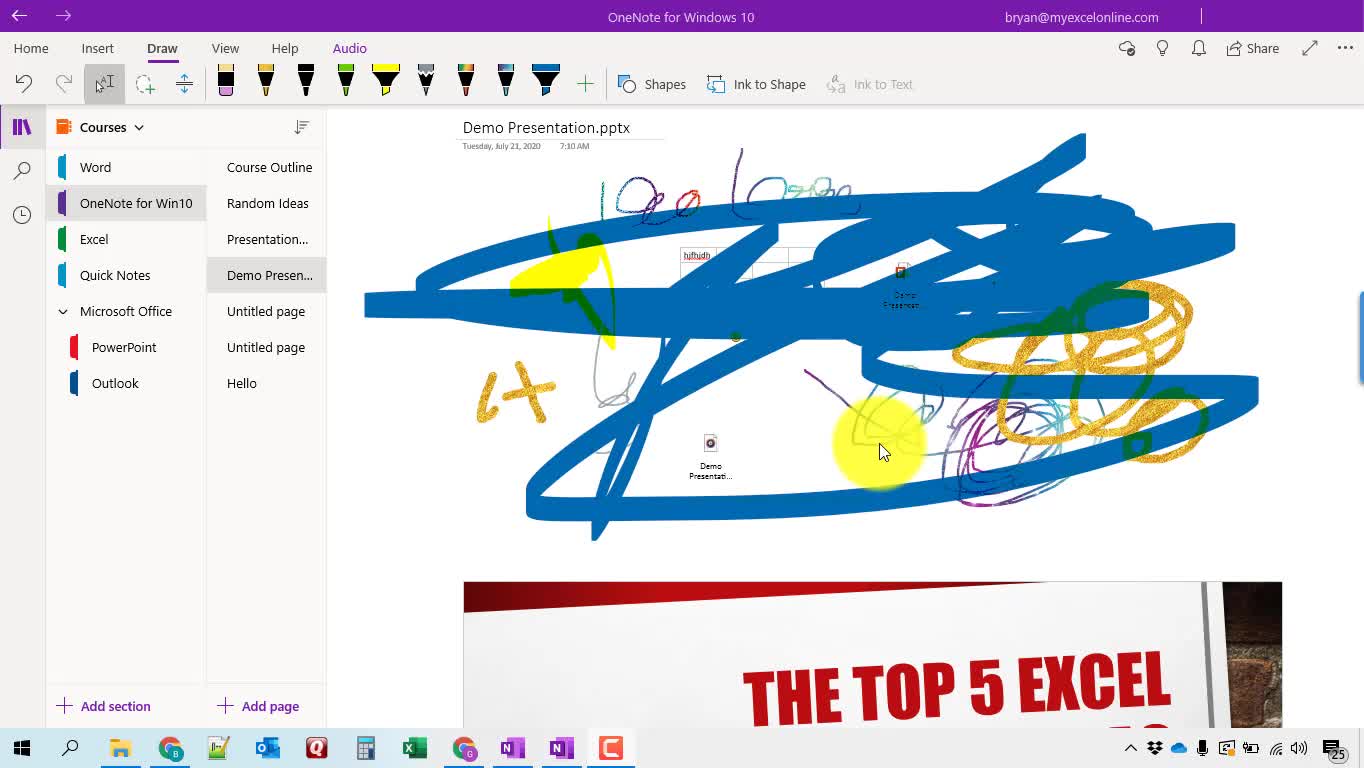Open the notification bell

pos(1198,48)
